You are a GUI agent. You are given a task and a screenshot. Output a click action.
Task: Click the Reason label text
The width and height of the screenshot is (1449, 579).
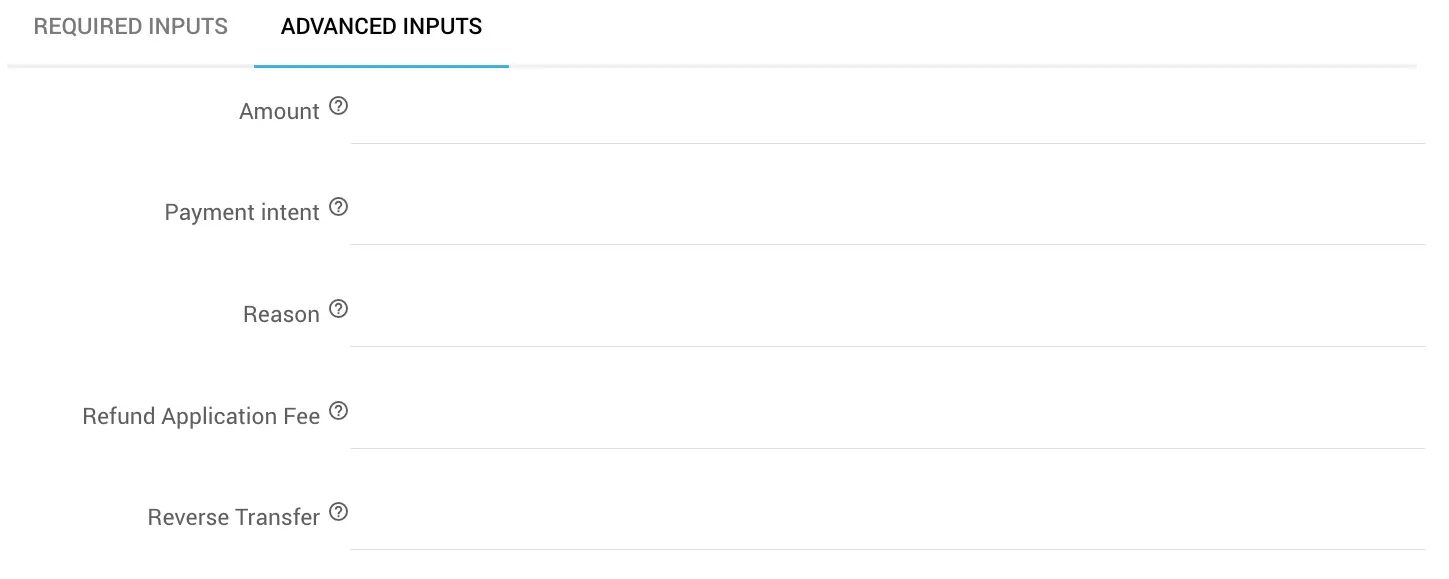click(x=281, y=315)
